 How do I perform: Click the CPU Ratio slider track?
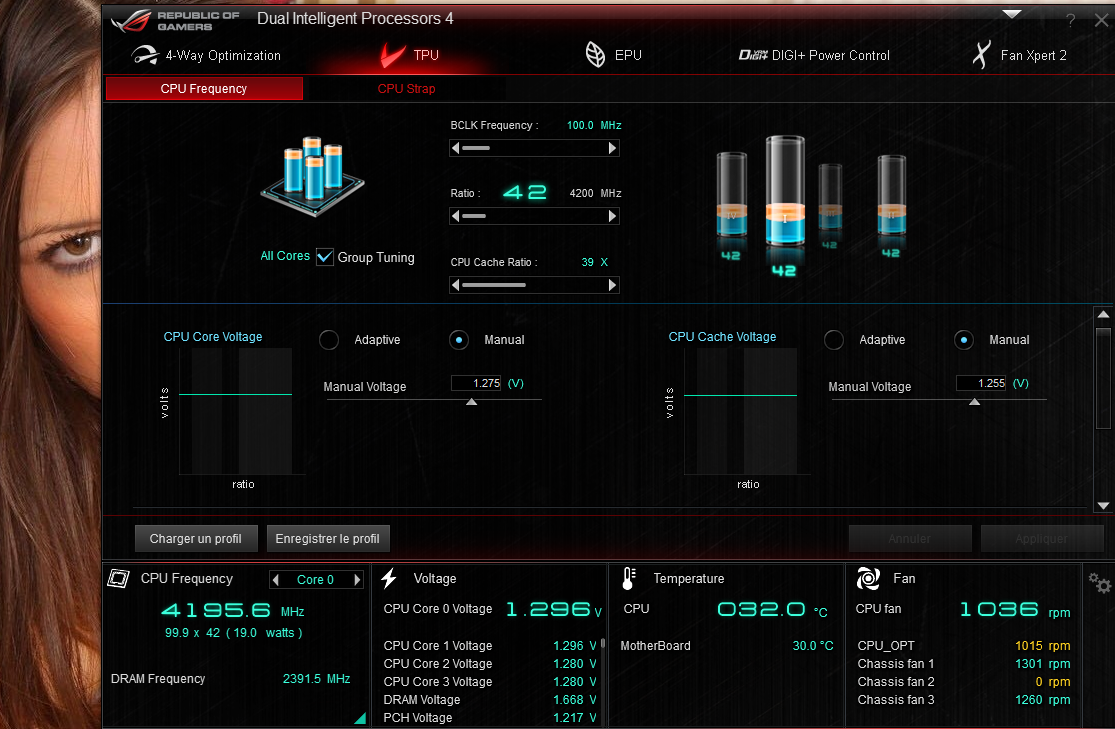[x=534, y=216]
